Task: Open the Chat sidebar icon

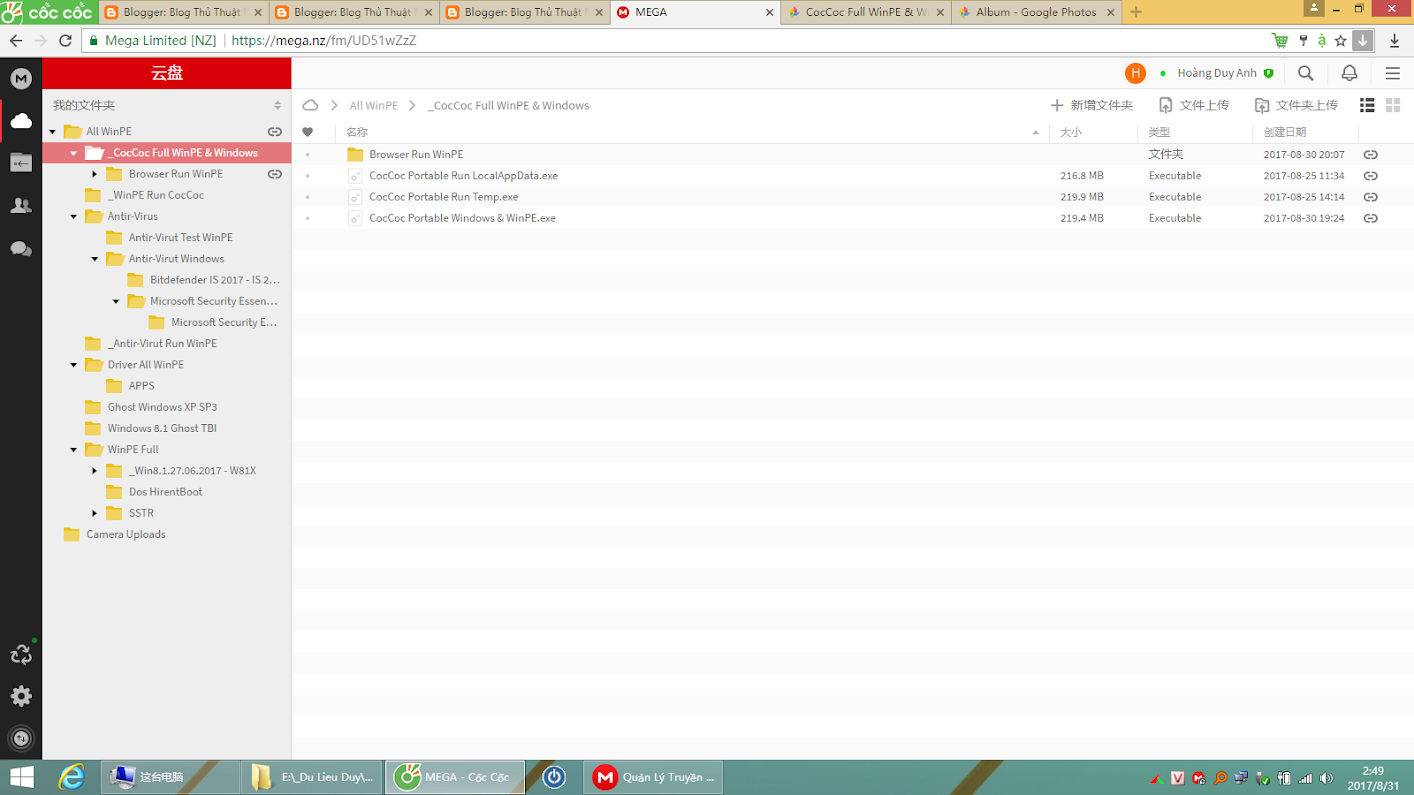Action: click(x=21, y=248)
